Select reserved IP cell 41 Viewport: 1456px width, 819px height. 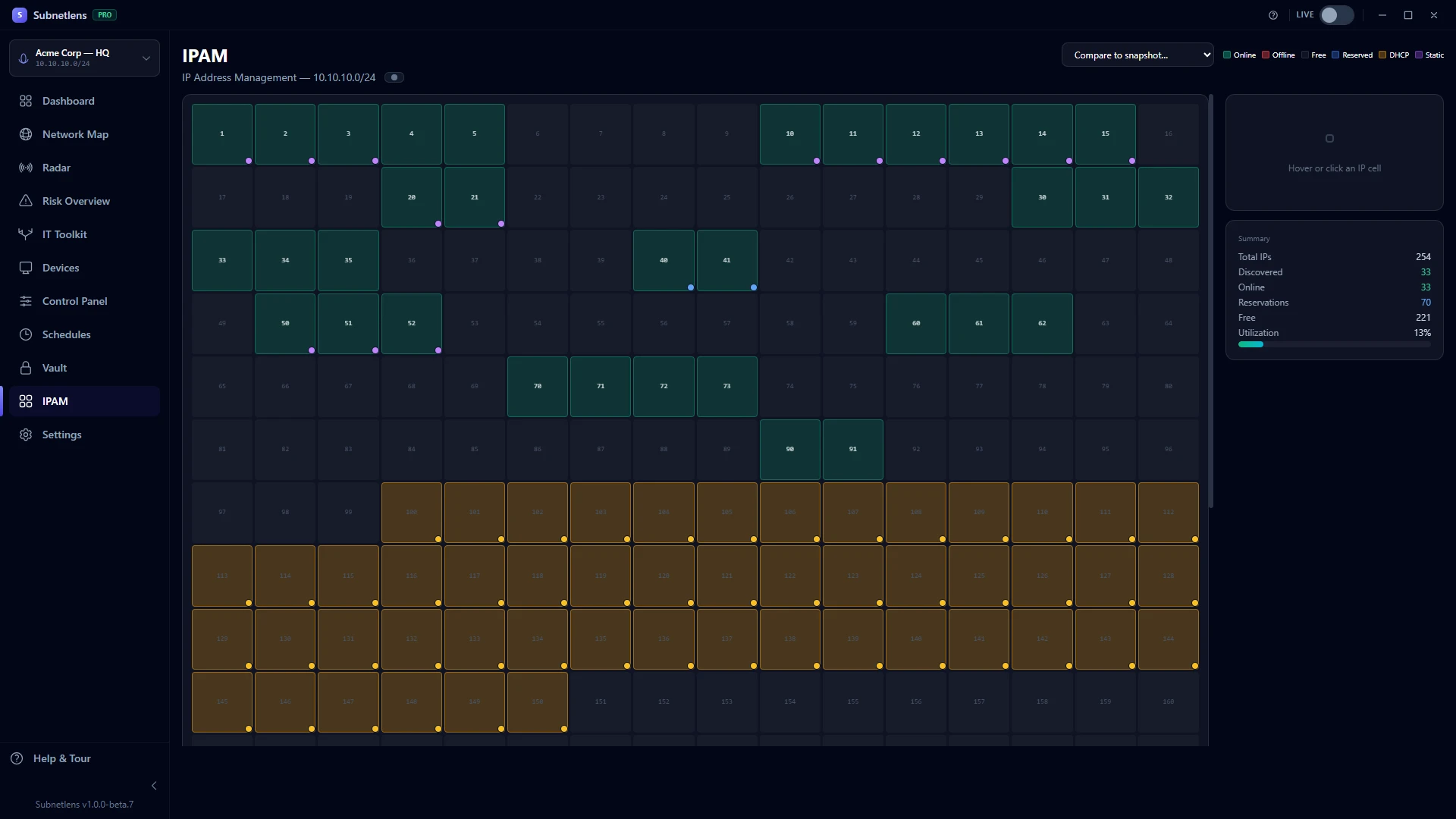click(x=727, y=260)
